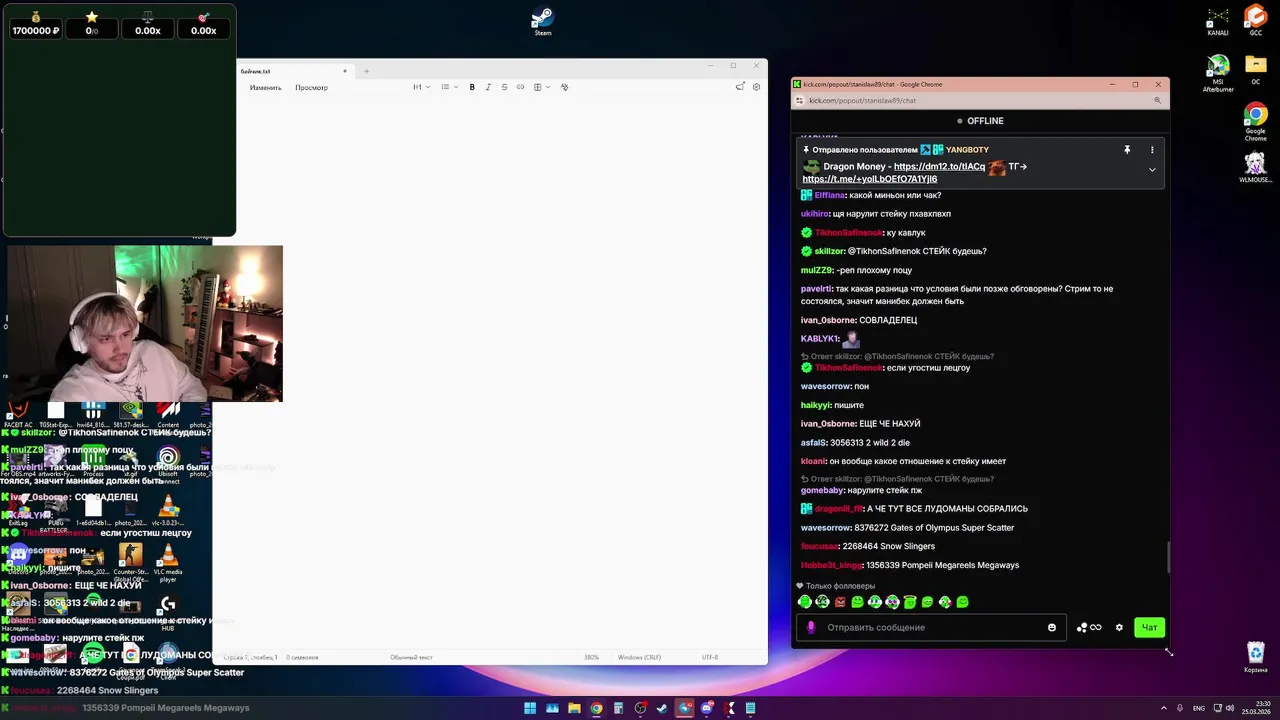Click username Elffiana in chat
This screenshot has height=720, width=1280.
[x=830, y=195]
